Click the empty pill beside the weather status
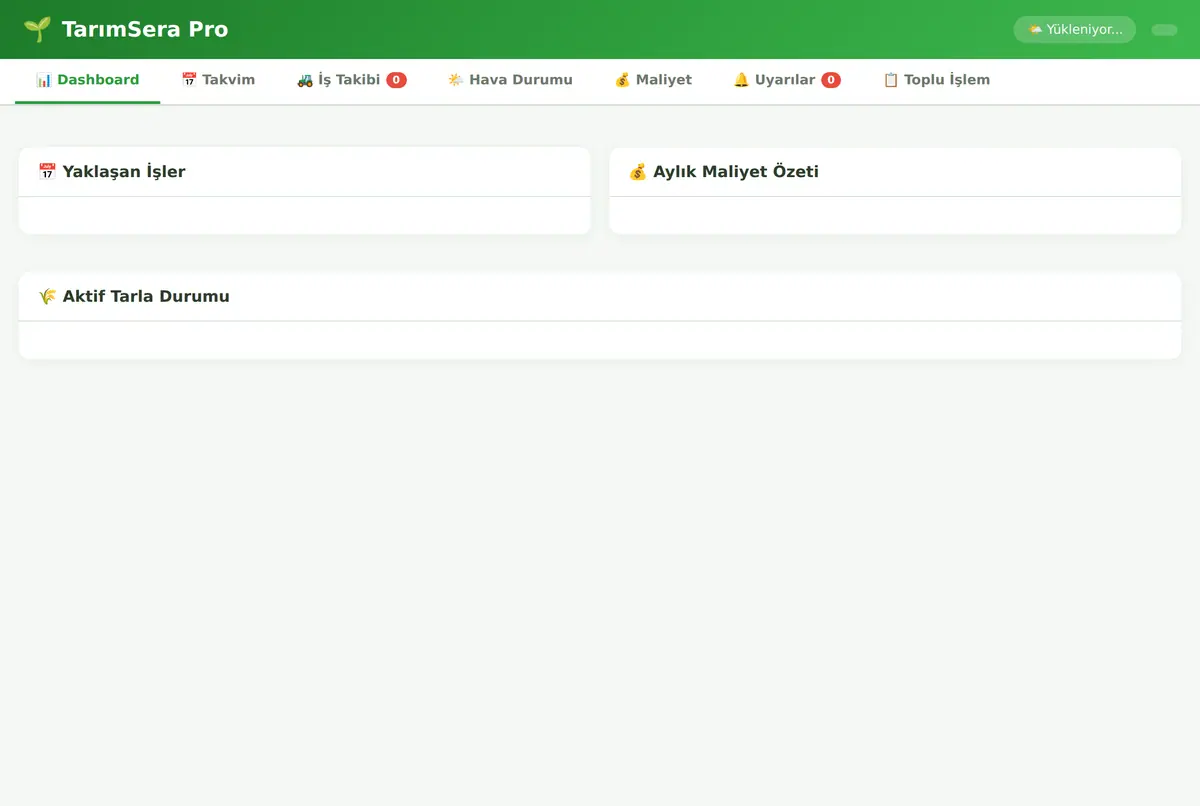The height and width of the screenshot is (806, 1200). (x=1165, y=30)
